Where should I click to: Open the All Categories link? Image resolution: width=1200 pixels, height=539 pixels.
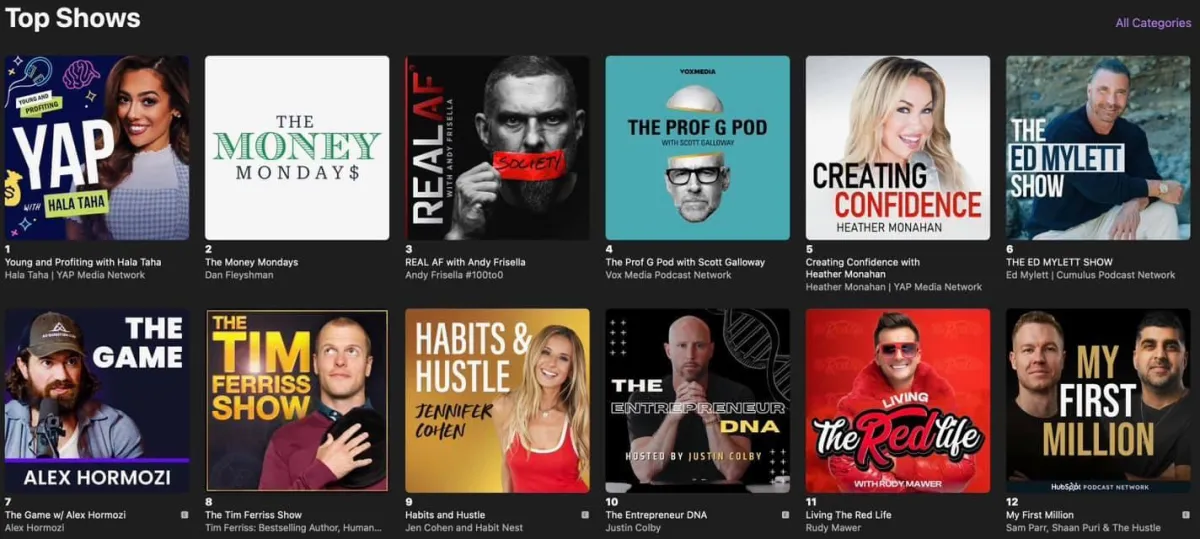pyautogui.click(x=1153, y=23)
